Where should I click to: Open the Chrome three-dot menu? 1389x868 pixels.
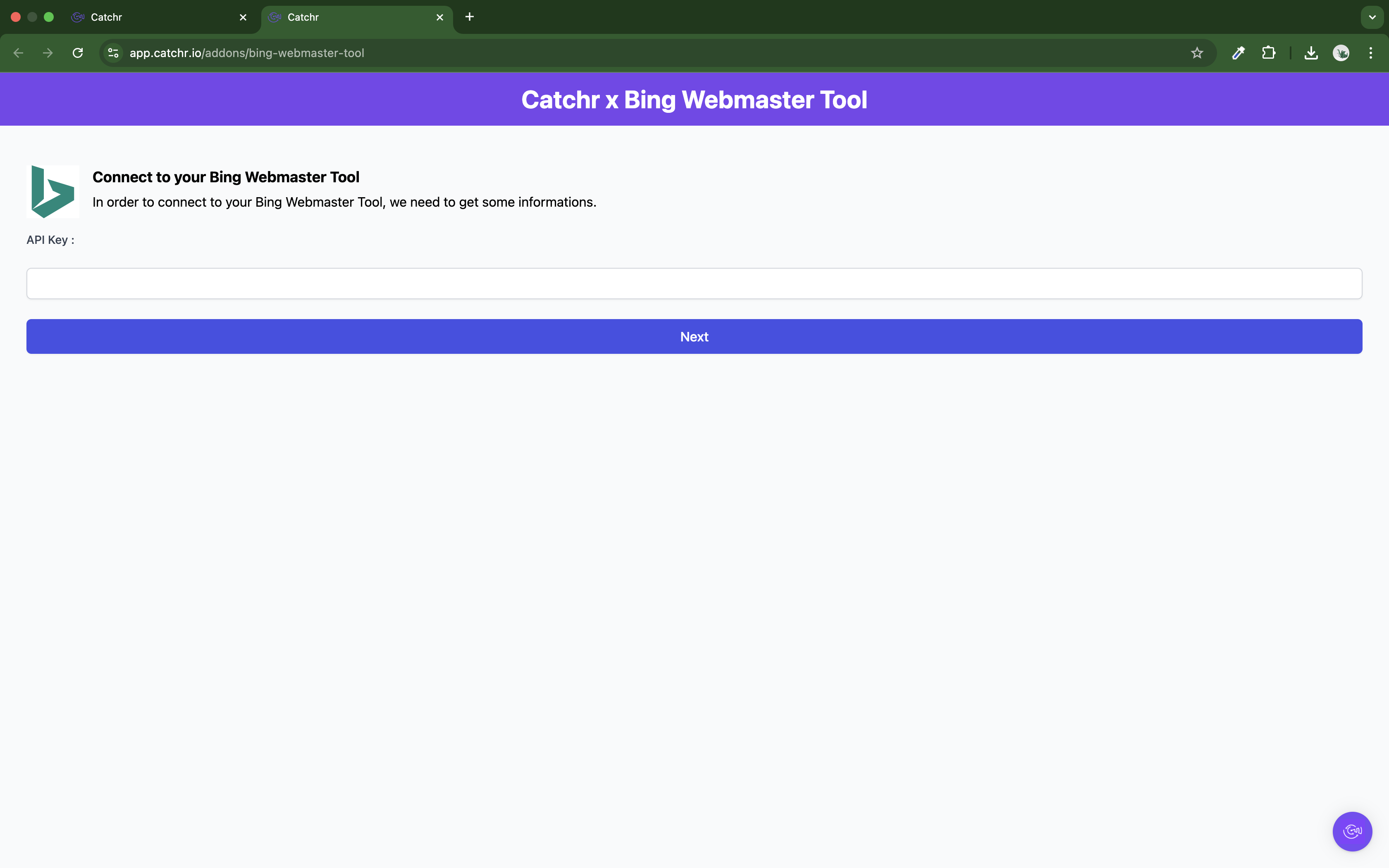(1371, 53)
